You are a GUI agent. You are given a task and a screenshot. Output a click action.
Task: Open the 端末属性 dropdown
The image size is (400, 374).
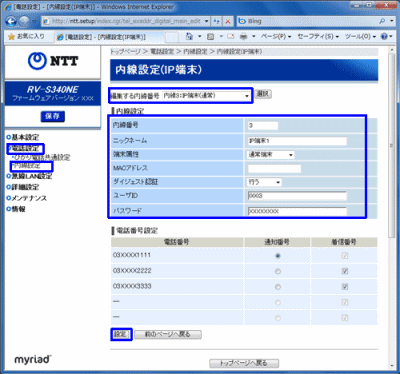click(271, 155)
